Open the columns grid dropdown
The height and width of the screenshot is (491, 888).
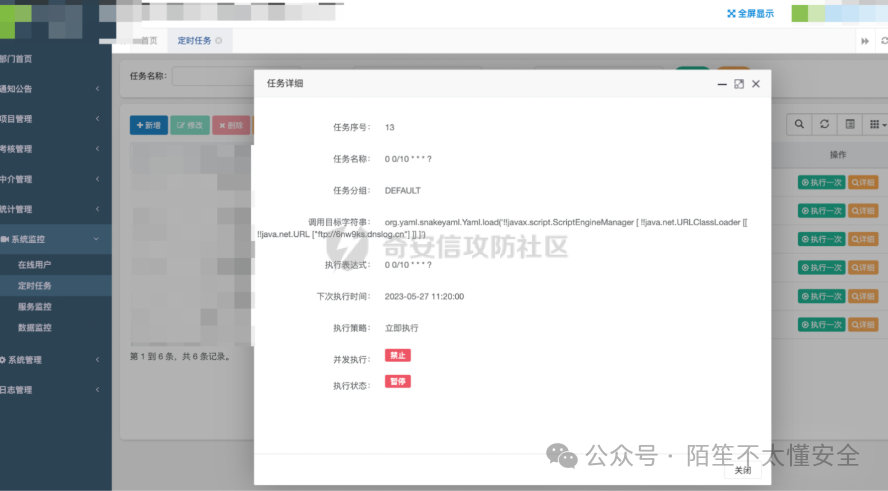[x=877, y=124]
